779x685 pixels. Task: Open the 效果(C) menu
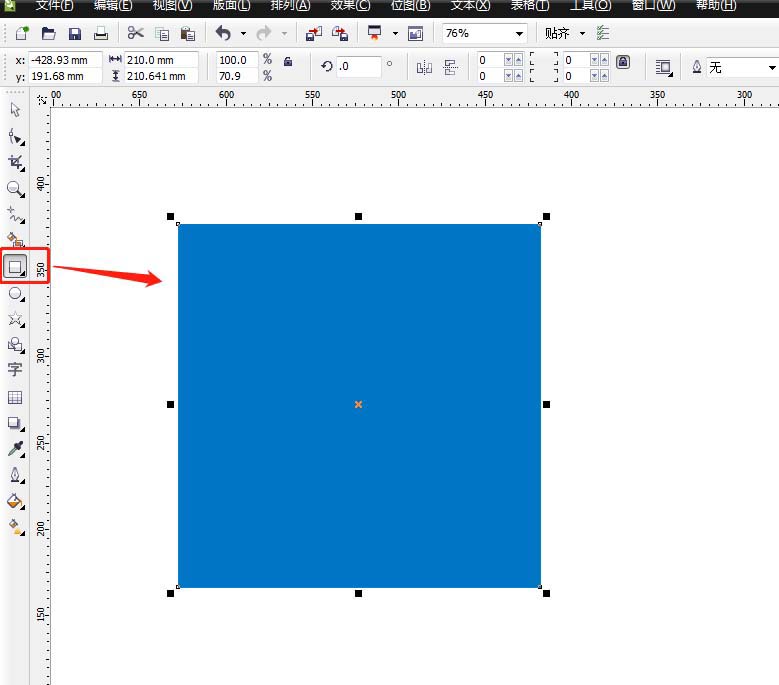[349, 5]
